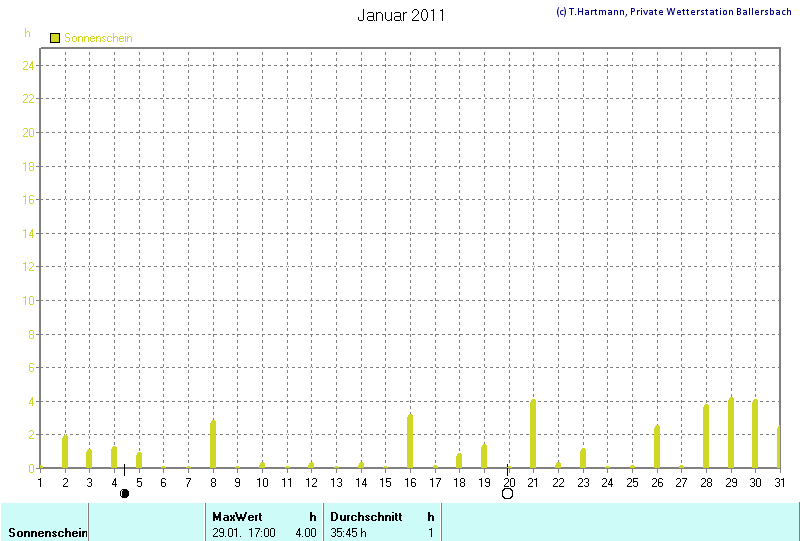The height and width of the screenshot is (541, 800).
Task: Select the sunshine bar for day 8
Action: pos(213,444)
